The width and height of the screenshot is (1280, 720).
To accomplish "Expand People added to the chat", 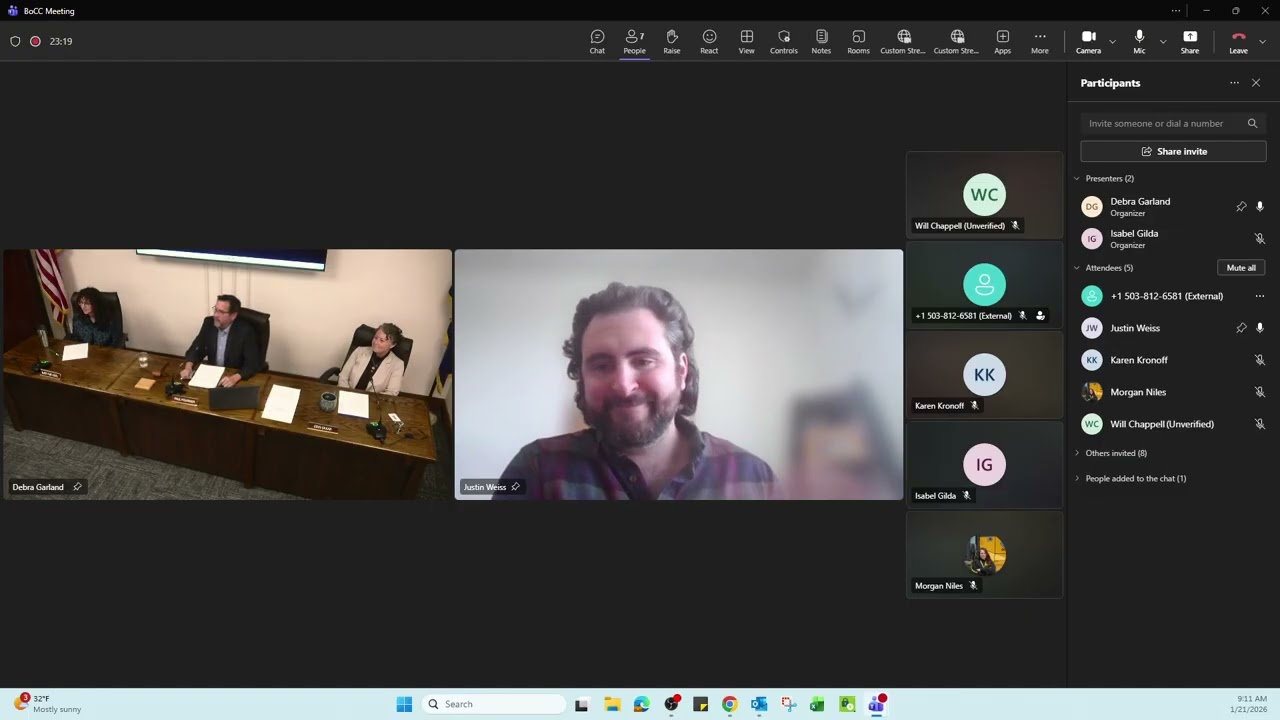I will click(x=1077, y=478).
